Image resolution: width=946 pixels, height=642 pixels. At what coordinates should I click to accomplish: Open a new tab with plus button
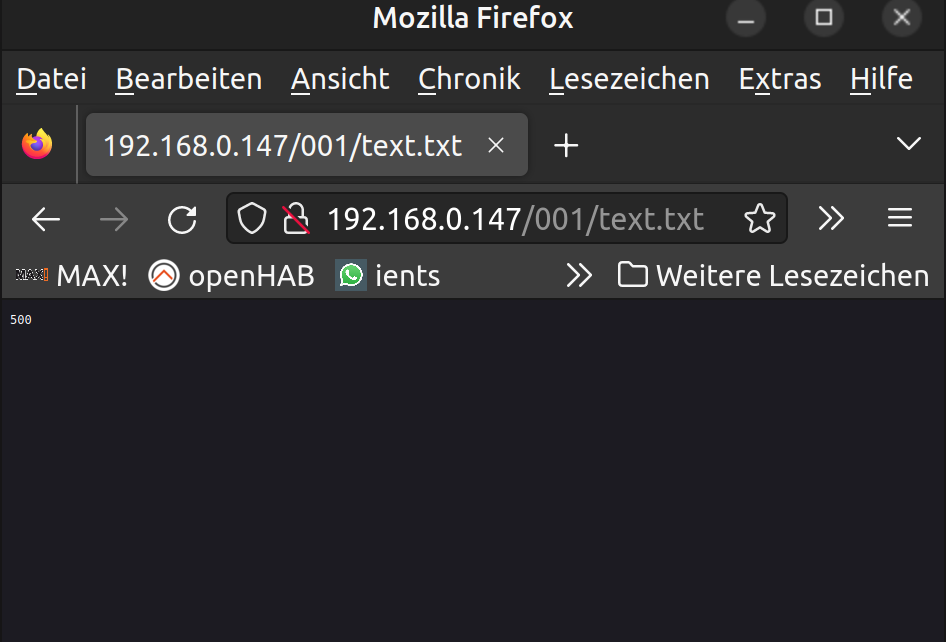click(566, 146)
